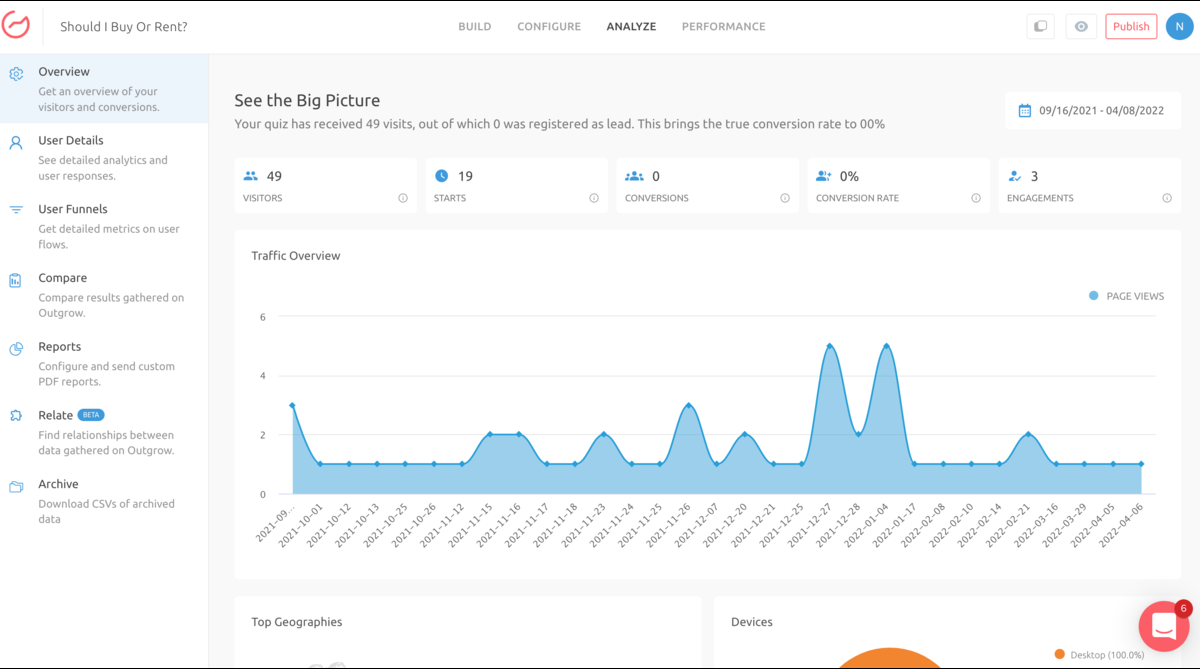Click the 2021-12-27 peak data point
This screenshot has width=1200, height=669.
829,347
